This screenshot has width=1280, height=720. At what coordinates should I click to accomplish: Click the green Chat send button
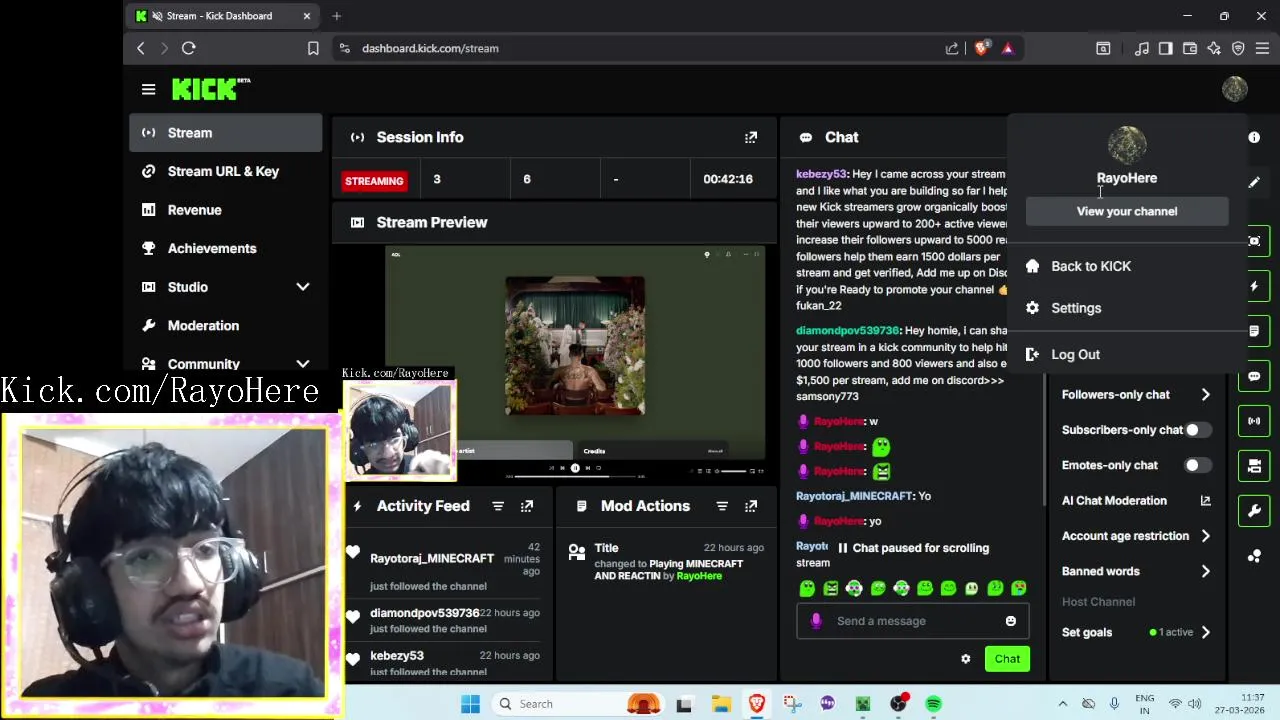pos(1007,659)
